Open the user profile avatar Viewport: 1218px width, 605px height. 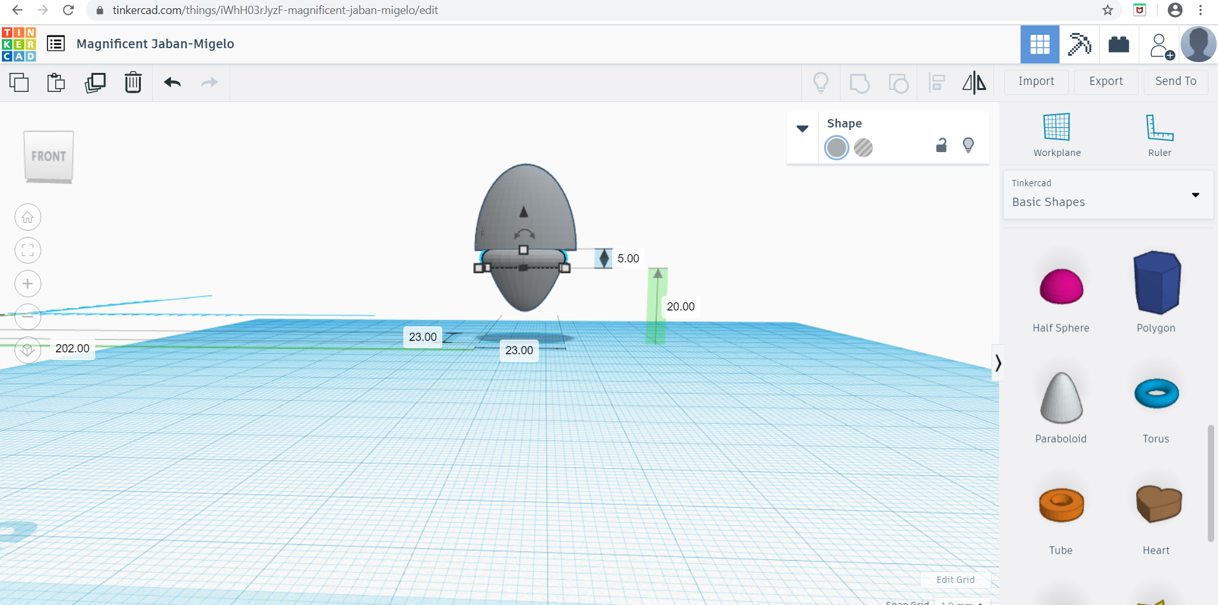pyautogui.click(x=1198, y=44)
